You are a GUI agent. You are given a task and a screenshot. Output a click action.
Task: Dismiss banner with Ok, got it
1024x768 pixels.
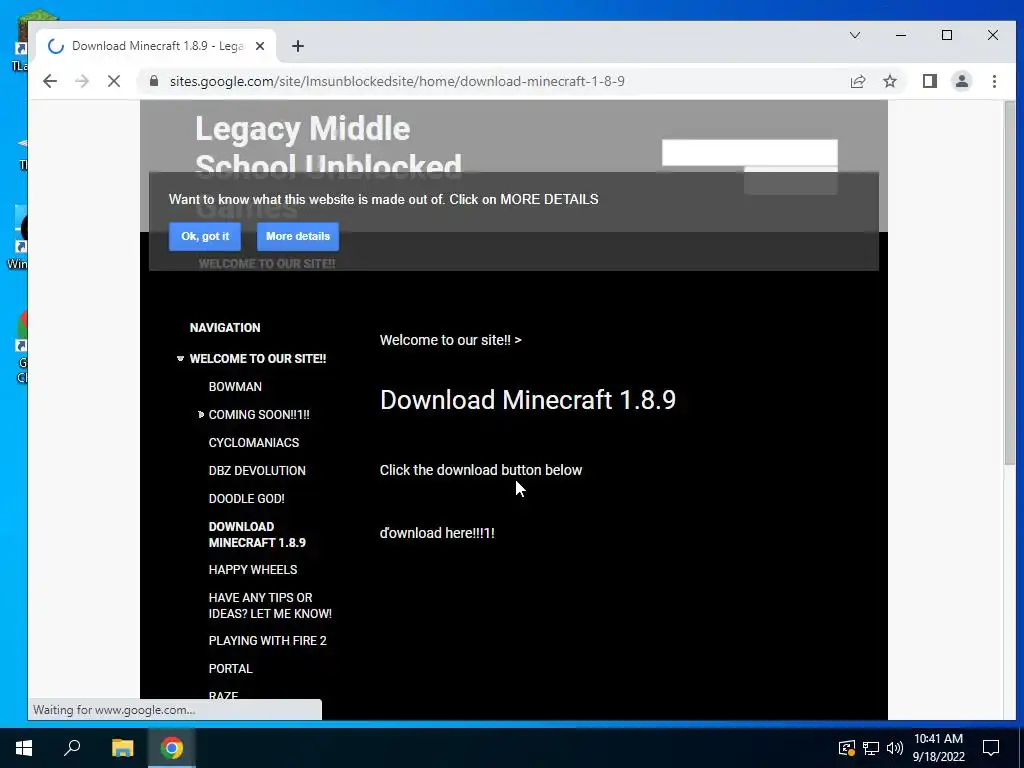[205, 236]
